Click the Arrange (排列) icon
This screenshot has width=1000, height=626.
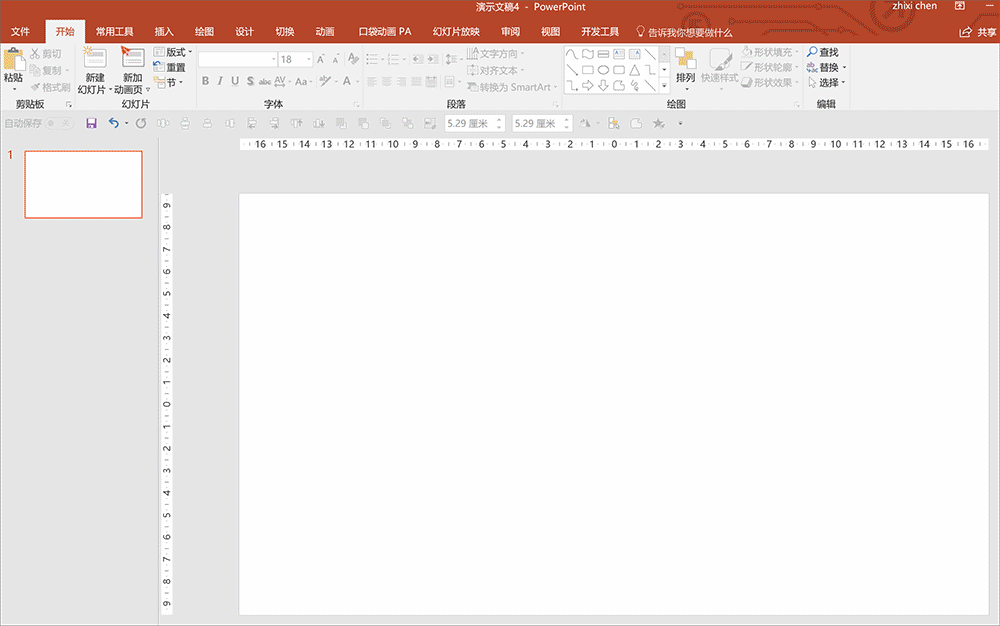[x=685, y=60]
